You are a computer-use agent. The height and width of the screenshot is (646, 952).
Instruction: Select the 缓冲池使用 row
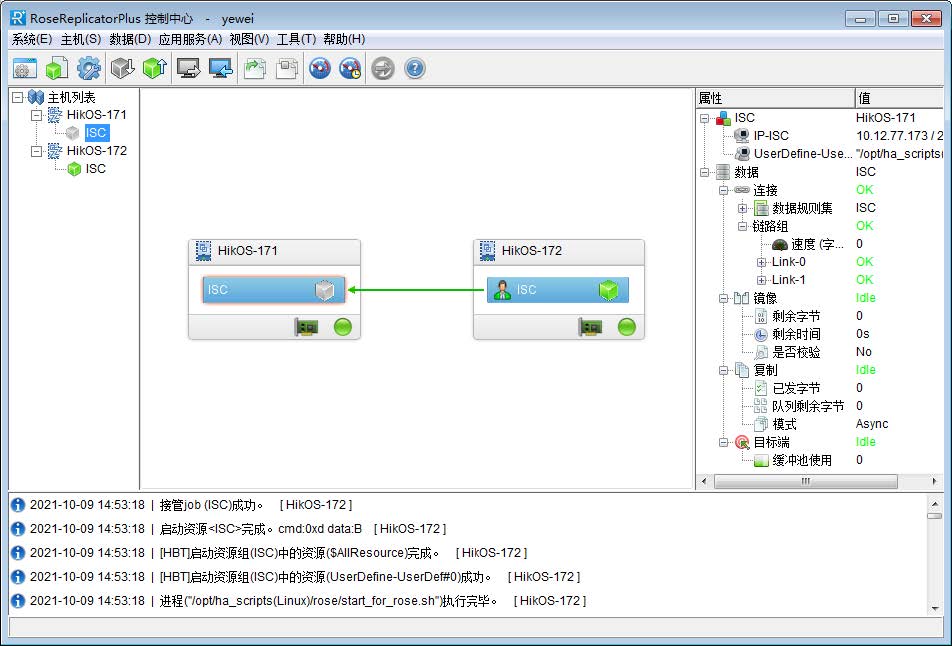coord(821,460)
